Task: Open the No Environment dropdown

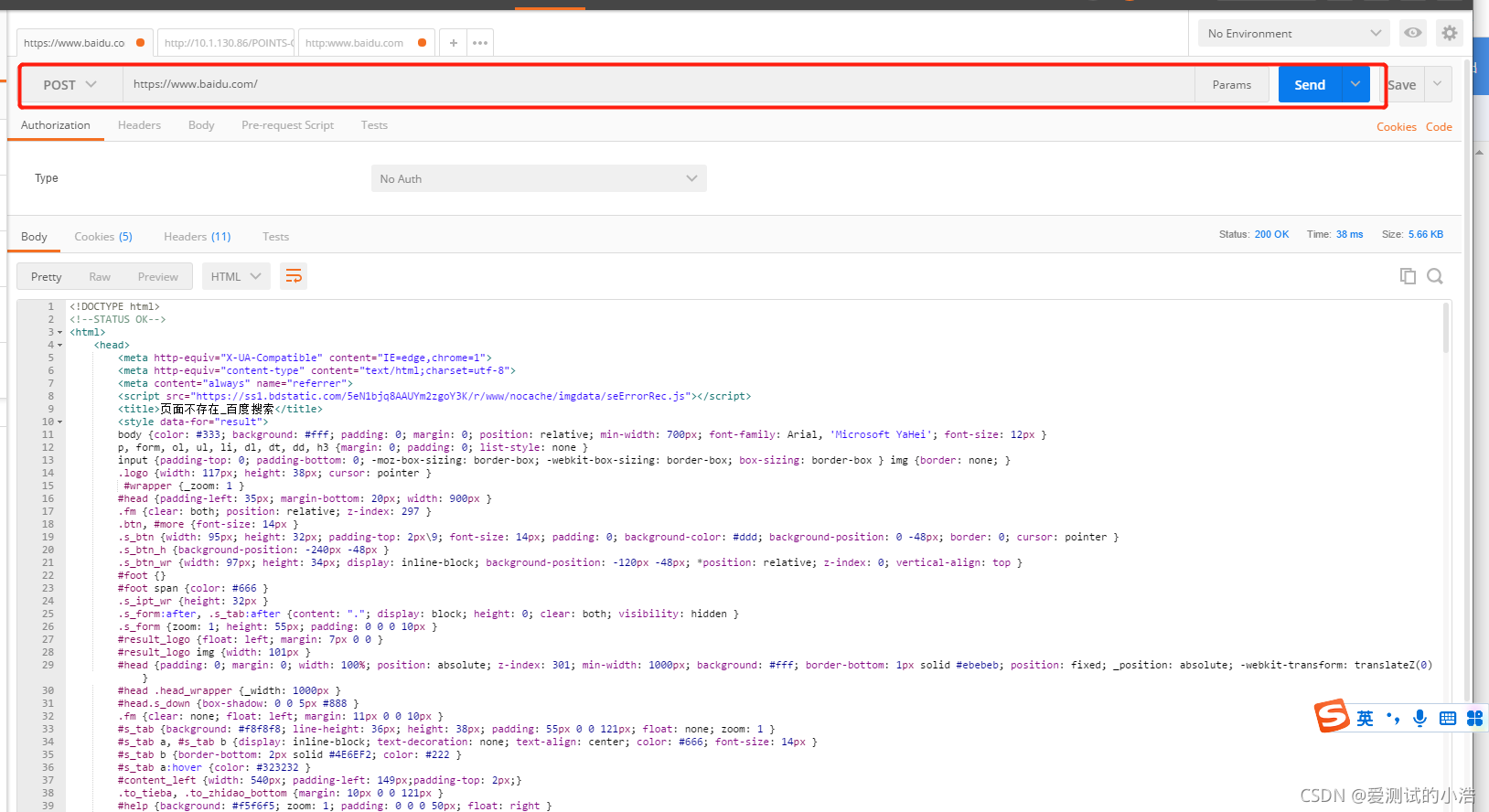Action: [1294, 33]
